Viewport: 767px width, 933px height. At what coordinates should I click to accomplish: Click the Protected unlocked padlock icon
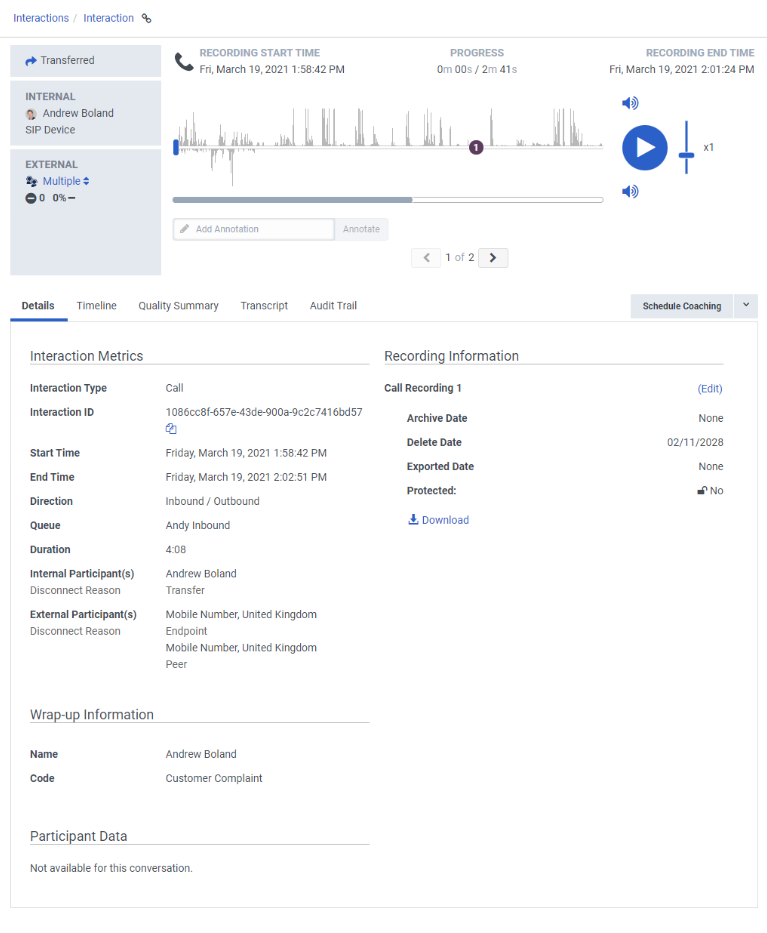702,491
